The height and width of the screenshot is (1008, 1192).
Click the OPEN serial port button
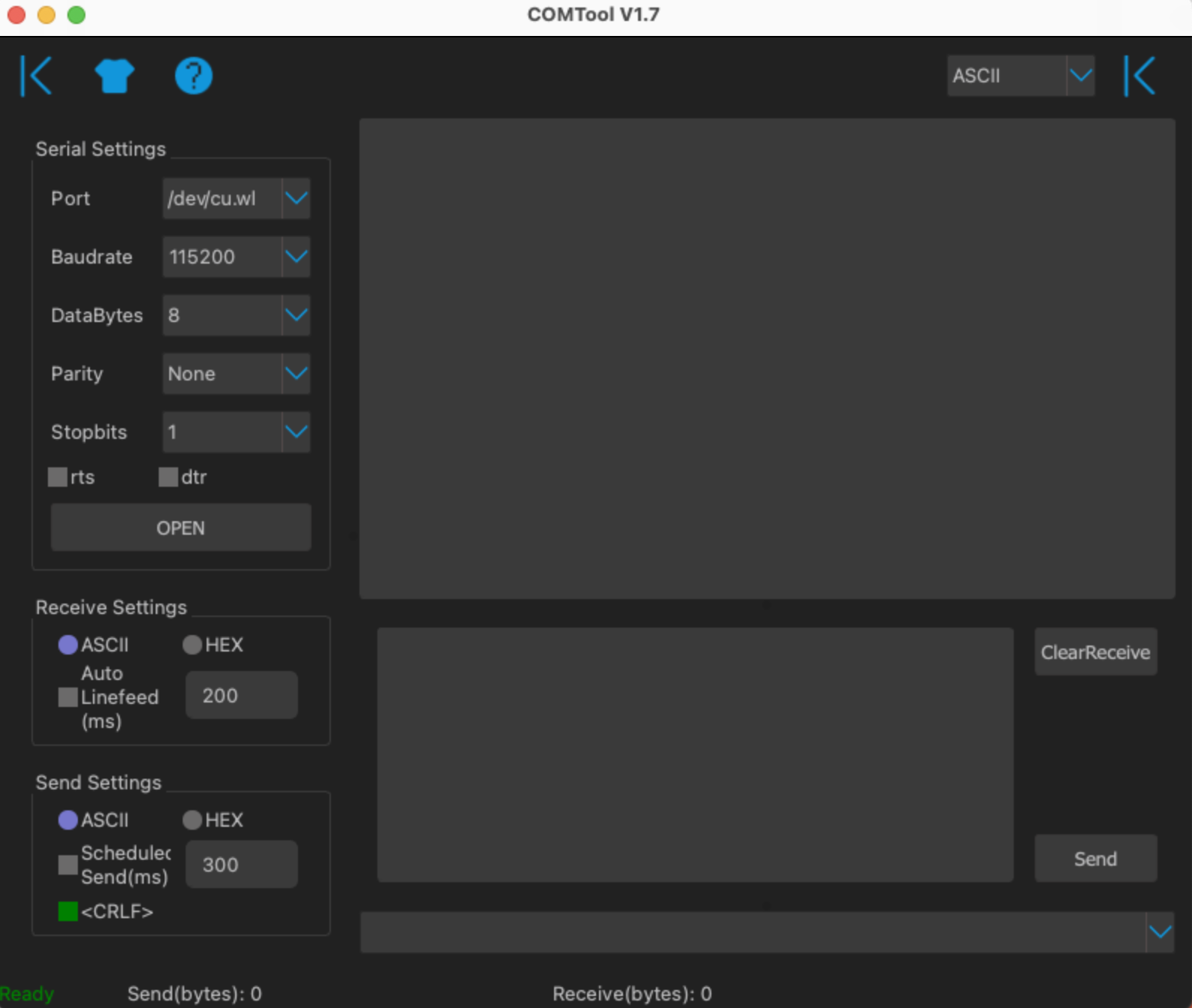[180, 527]
